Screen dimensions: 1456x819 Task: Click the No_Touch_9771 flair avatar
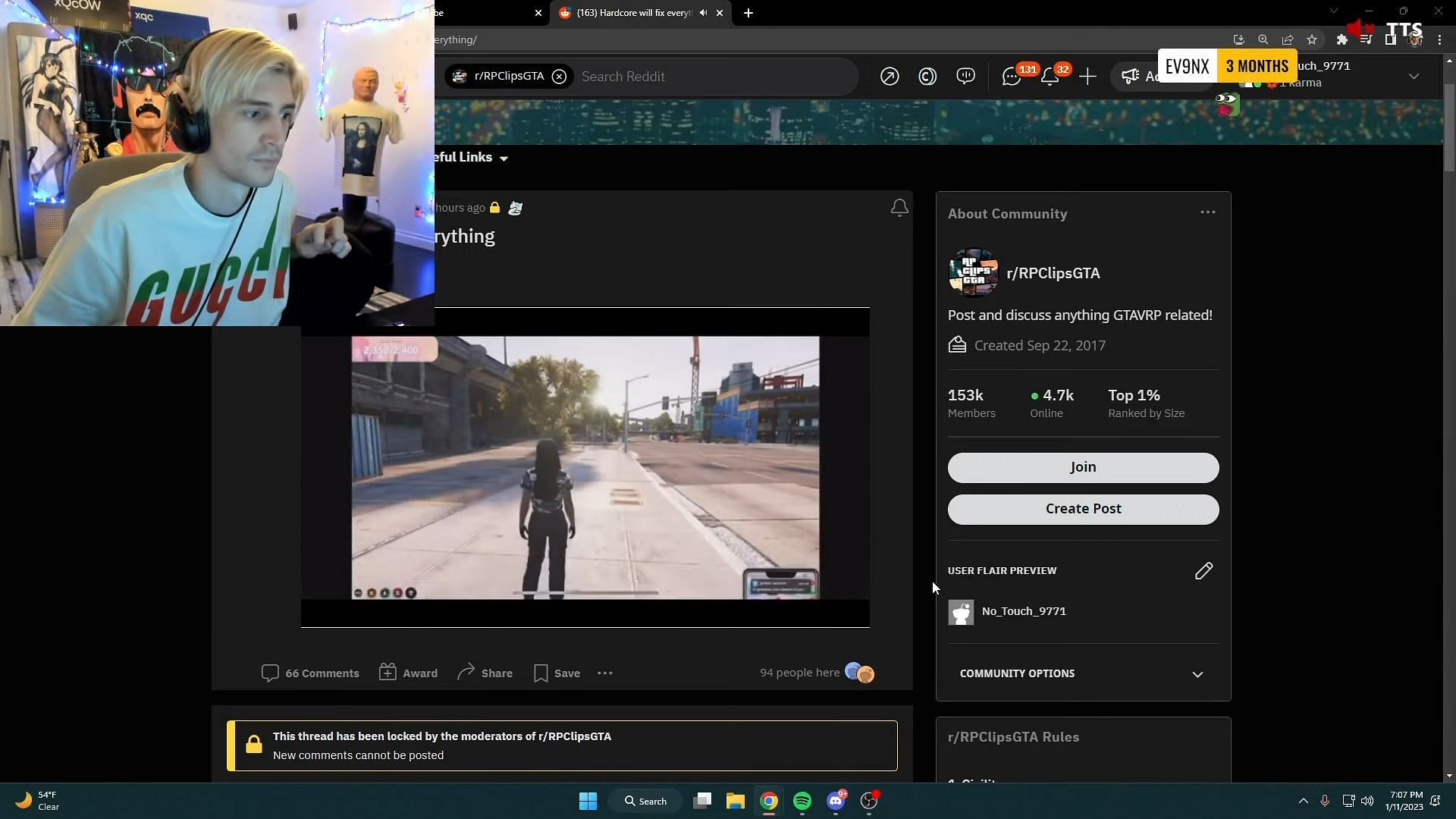961,612
